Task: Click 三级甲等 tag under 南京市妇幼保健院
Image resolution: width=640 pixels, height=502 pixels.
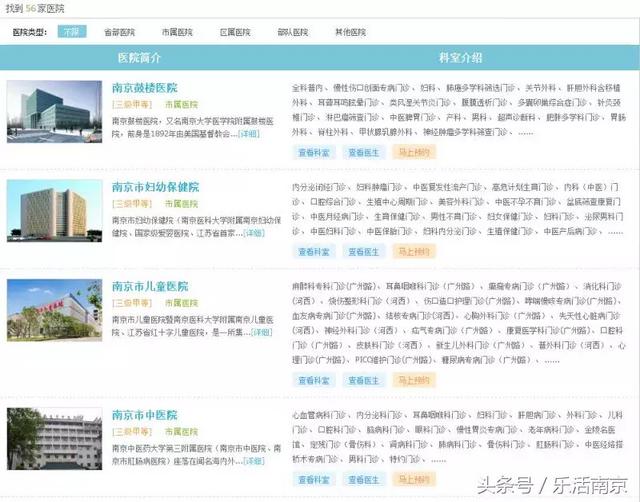Action: pyautogui.click(x=132, y=204)
